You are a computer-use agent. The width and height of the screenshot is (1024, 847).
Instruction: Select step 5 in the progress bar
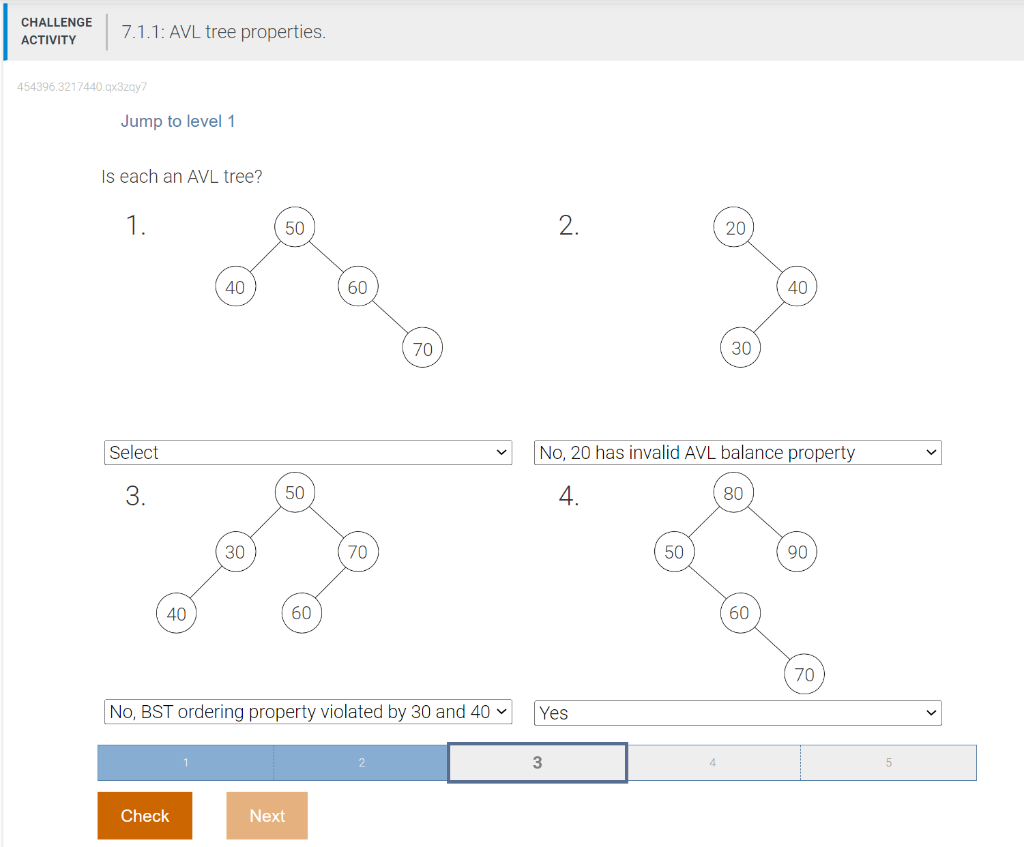(x=889, y=762)
